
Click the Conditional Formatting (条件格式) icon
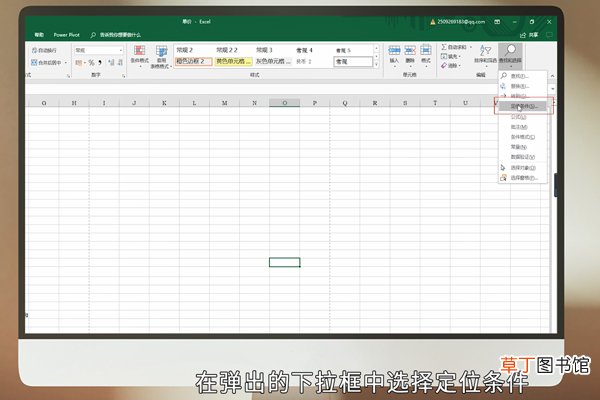pyautogui.click(x=139, y=51)
